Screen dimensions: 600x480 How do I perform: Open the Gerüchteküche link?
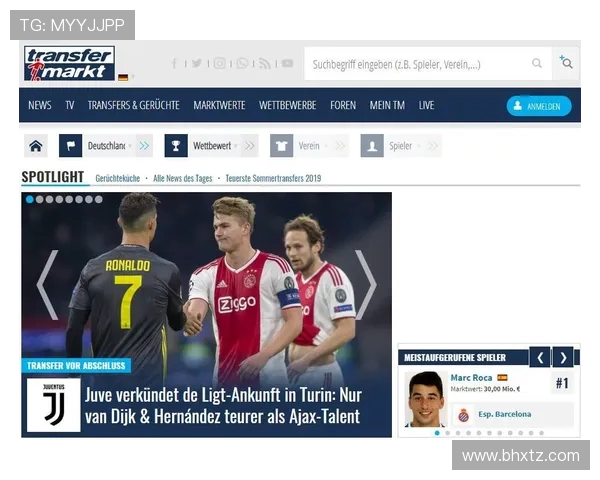point(117,178)
